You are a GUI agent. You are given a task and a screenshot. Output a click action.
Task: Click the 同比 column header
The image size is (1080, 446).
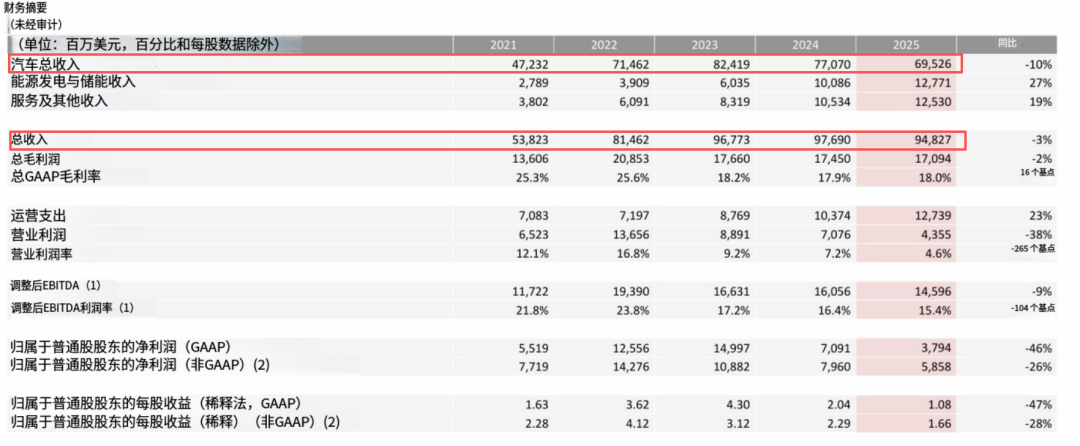(1007, 44)
